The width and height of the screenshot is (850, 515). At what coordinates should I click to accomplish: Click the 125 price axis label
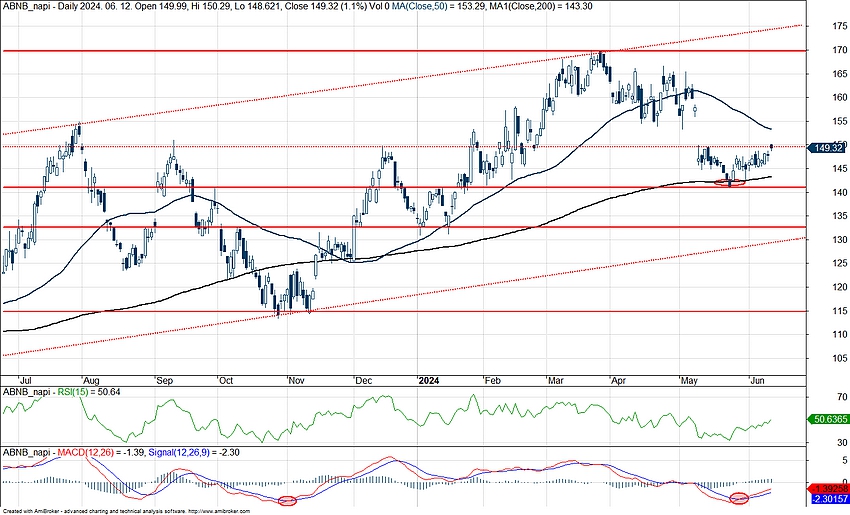(840, 263)
